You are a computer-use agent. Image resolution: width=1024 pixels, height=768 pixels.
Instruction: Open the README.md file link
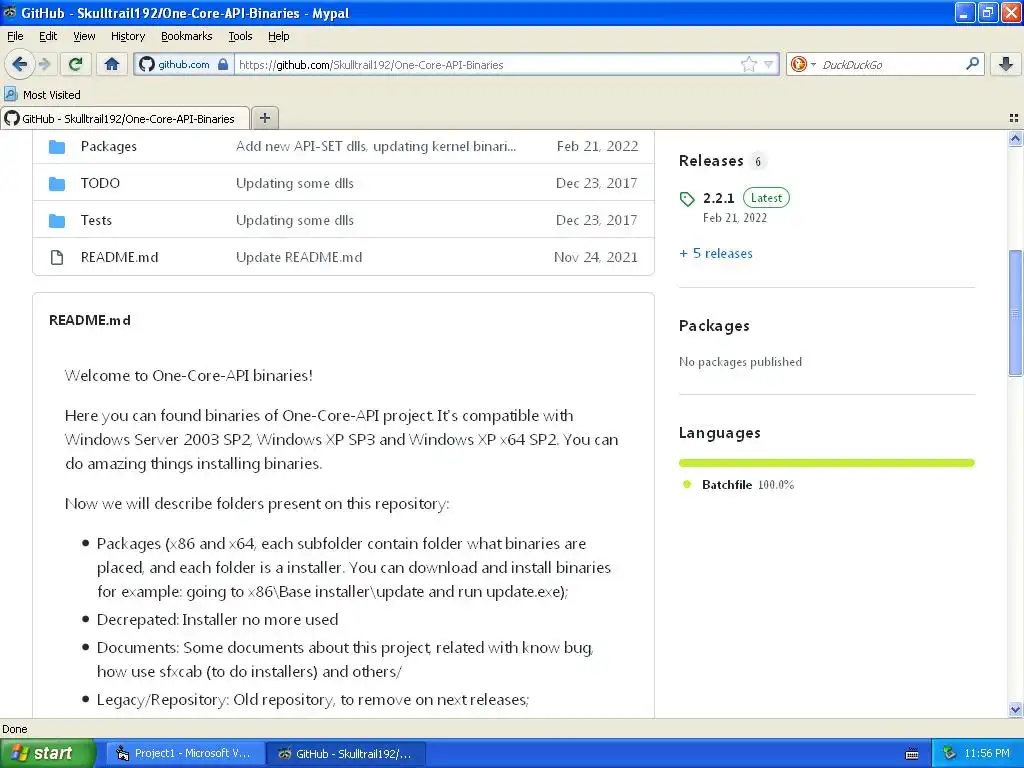tap(119, 257)
